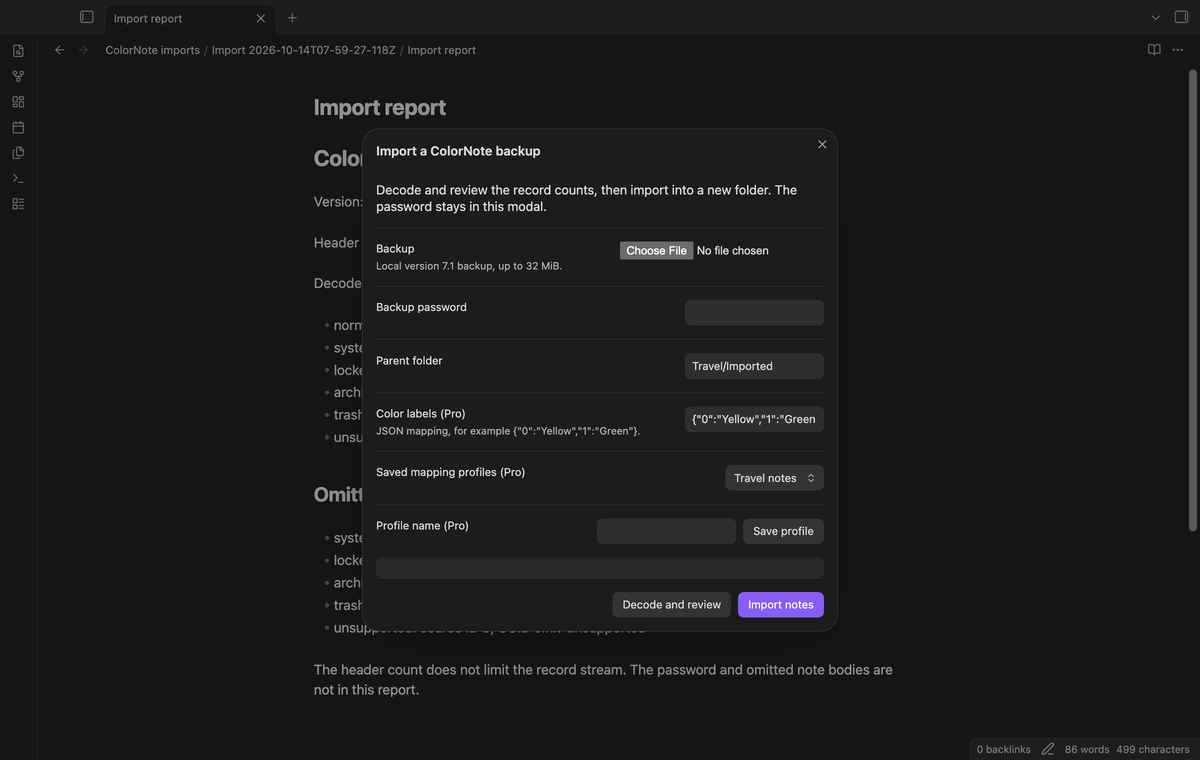
Task: Click Decode and review
Action: point(671,604)
